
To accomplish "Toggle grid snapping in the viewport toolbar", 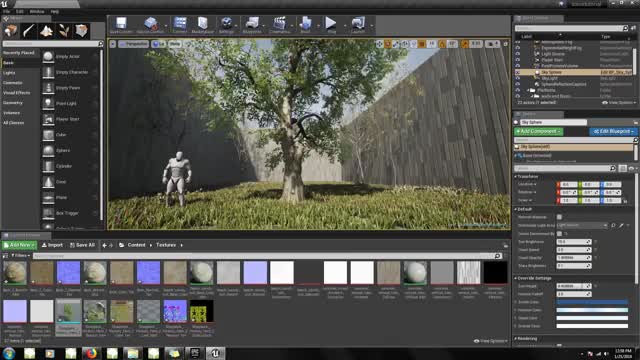I will pyautogui.click(x=422, y=44).
